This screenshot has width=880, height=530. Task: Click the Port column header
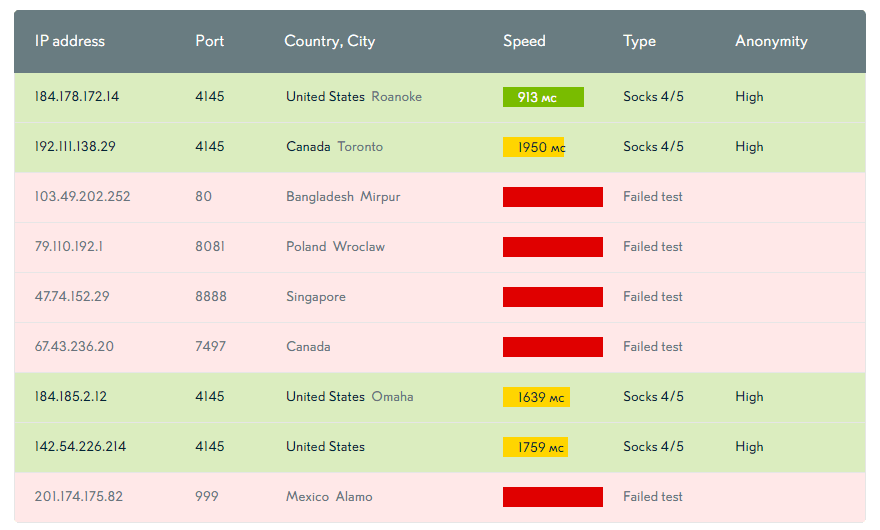click(x=209, y=41)
